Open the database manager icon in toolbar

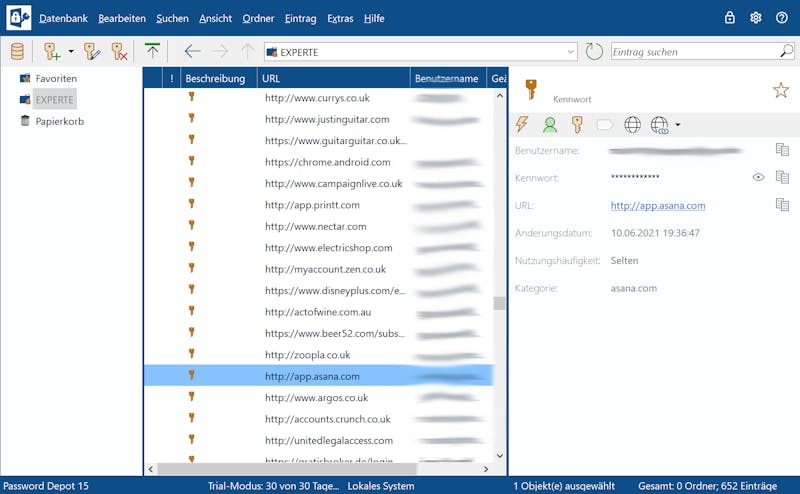click(x=17, y=52)
